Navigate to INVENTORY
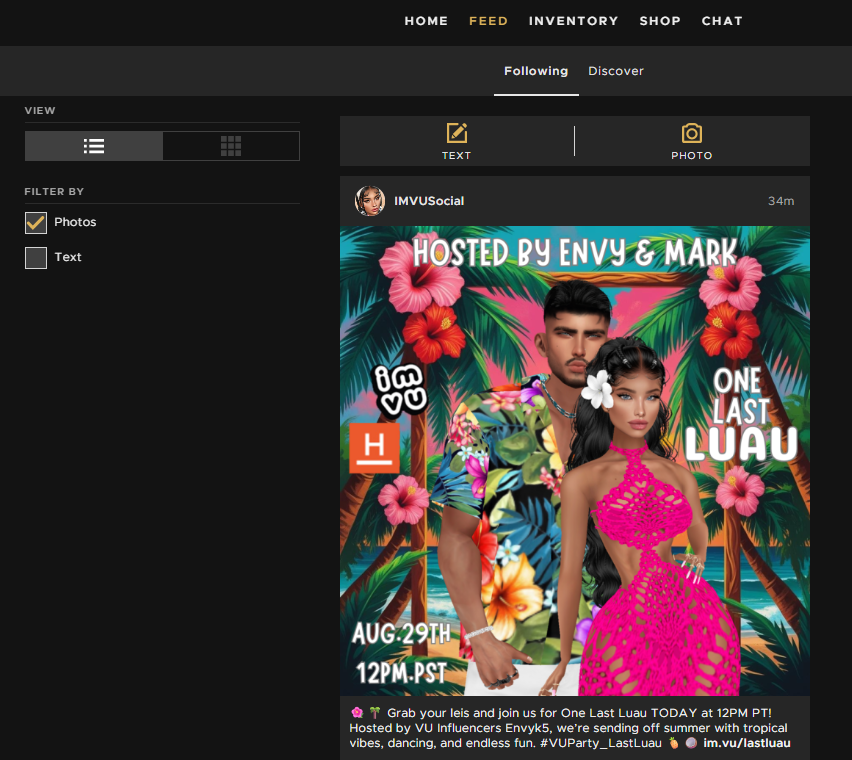This screenshot has width=852, height=760. coord(573,21)
